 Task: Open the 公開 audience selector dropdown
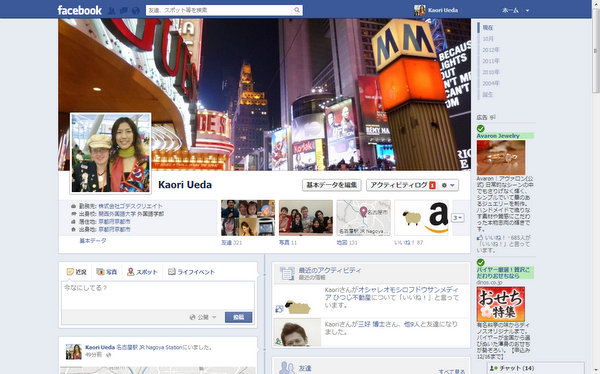point(203,317)
